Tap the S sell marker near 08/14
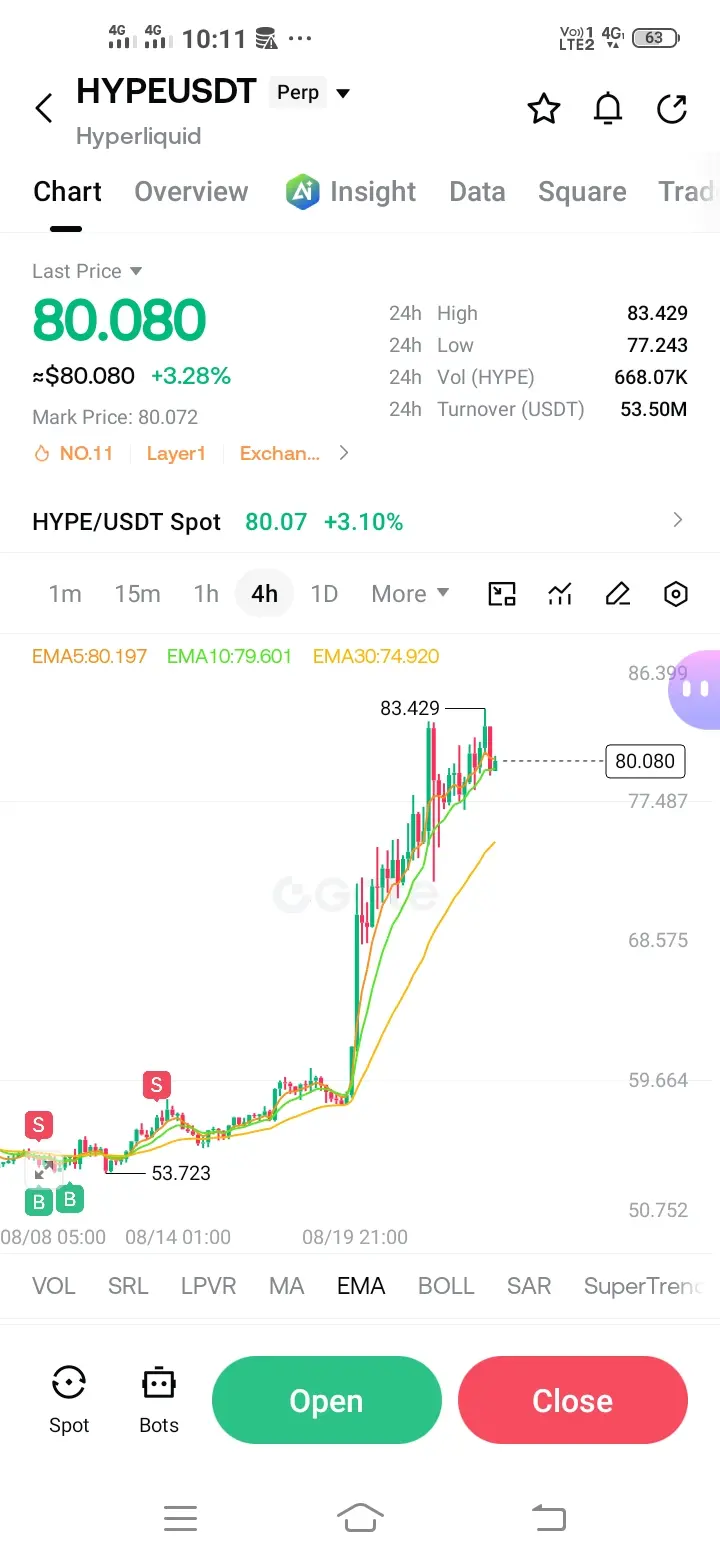This screenshot has width=720, height=1560. click(156, 1086)
